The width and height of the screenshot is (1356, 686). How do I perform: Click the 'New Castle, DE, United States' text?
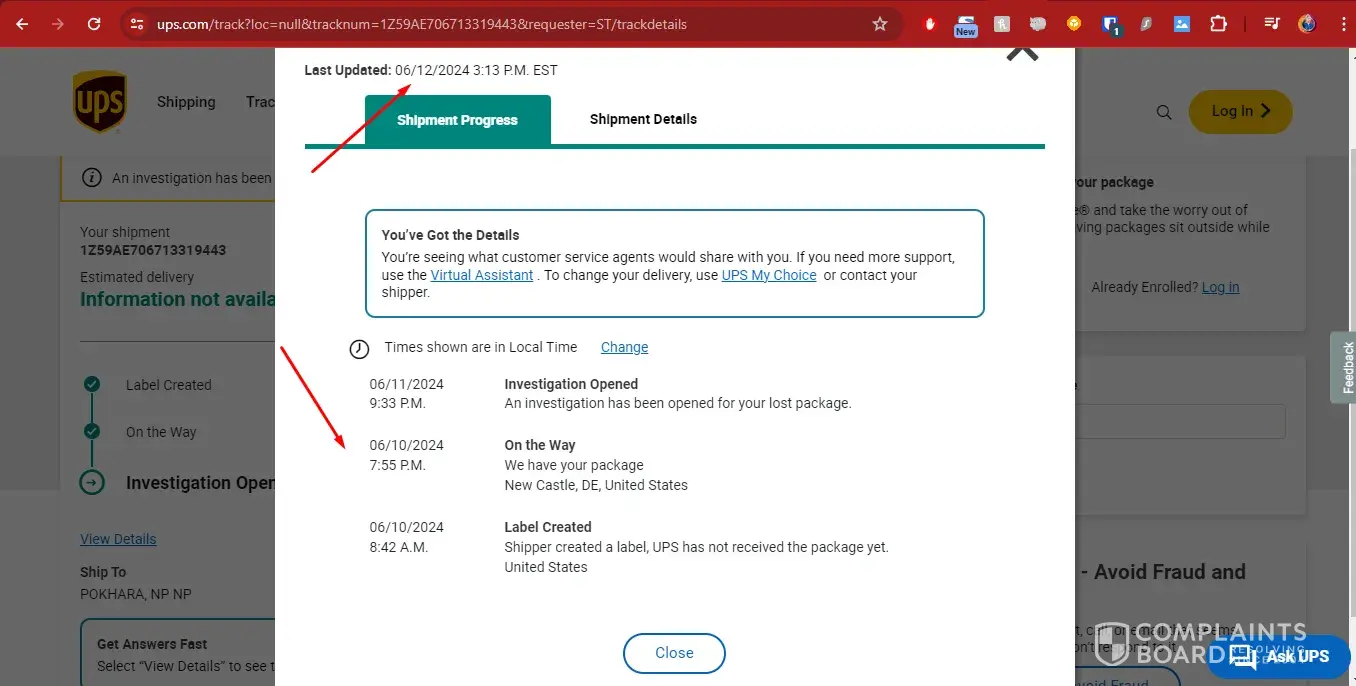tap(596, 485)
